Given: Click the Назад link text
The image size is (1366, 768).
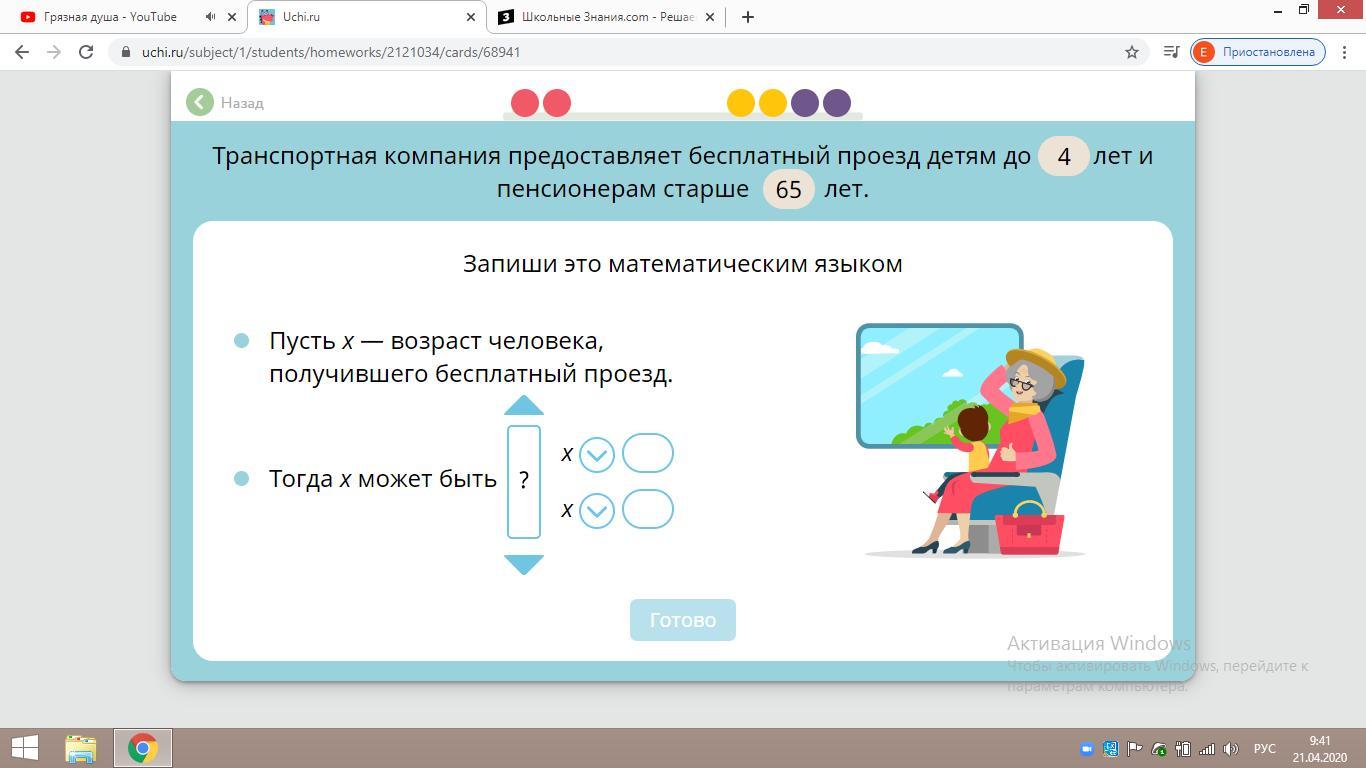Looking at the screenshot, I should click(242, 103).
